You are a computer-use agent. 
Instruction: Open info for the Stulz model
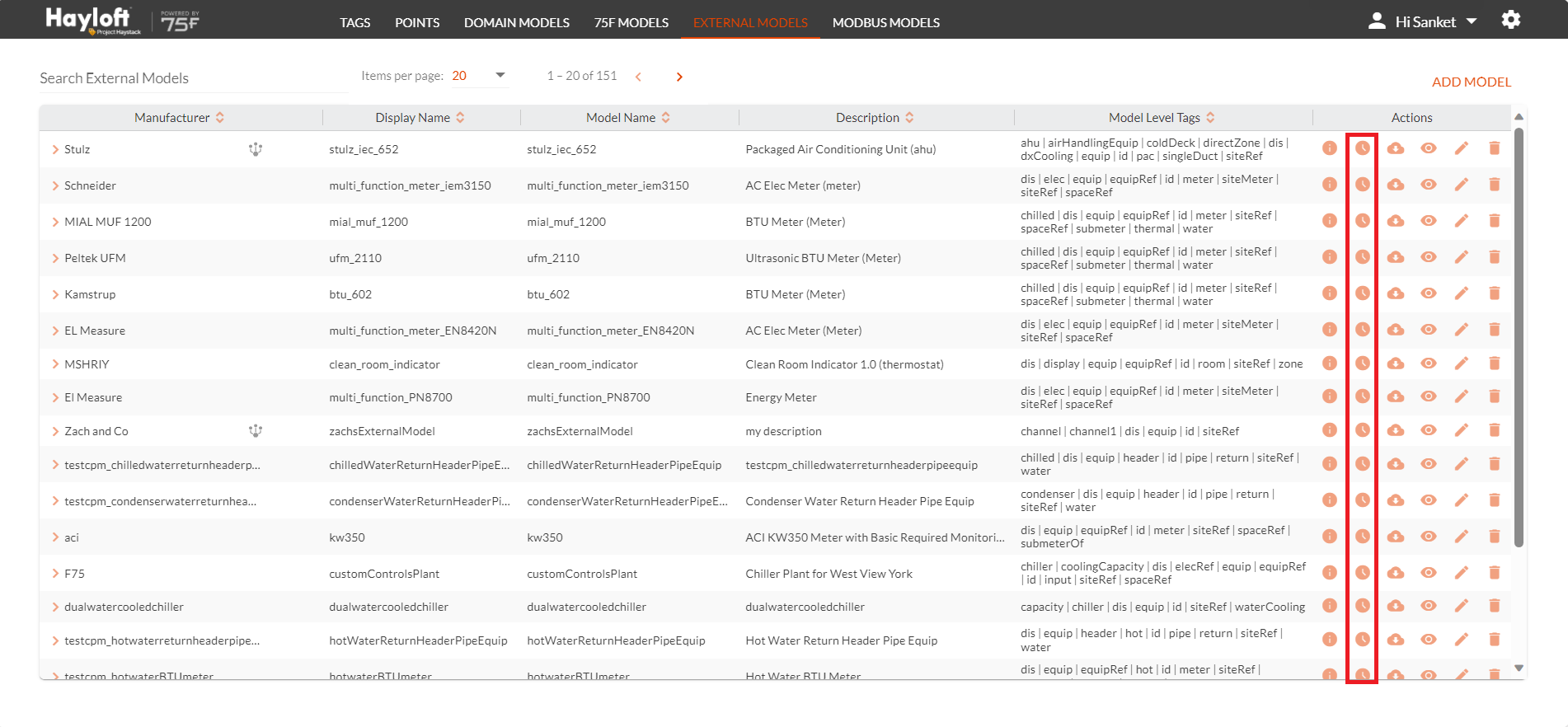click(1330, 148)
